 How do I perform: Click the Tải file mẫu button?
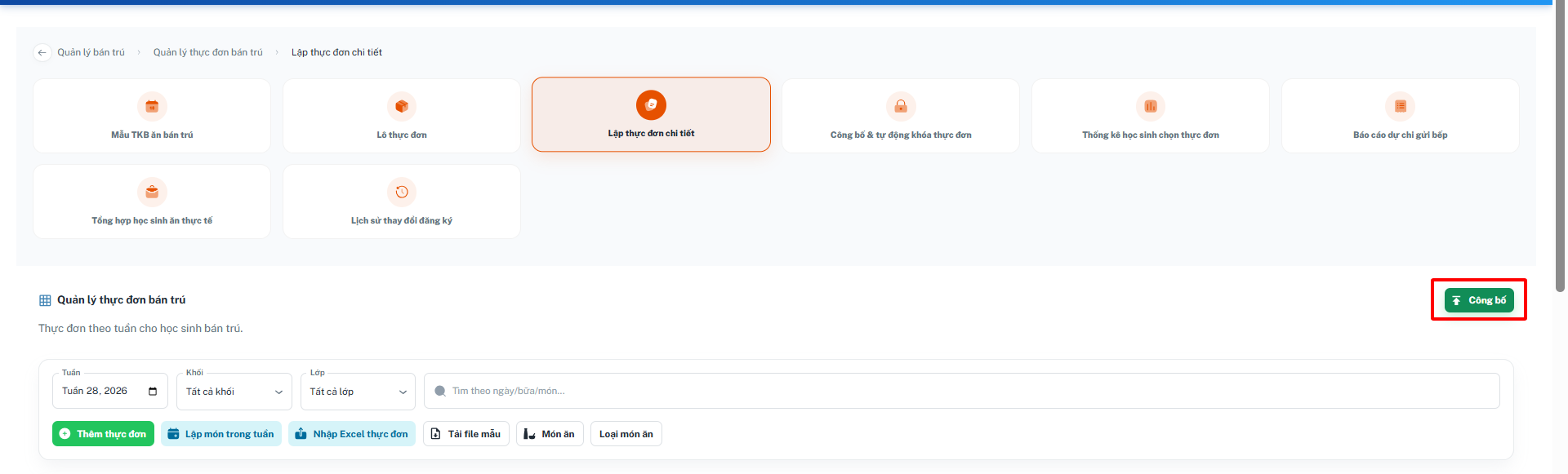(x=466, y=434)
